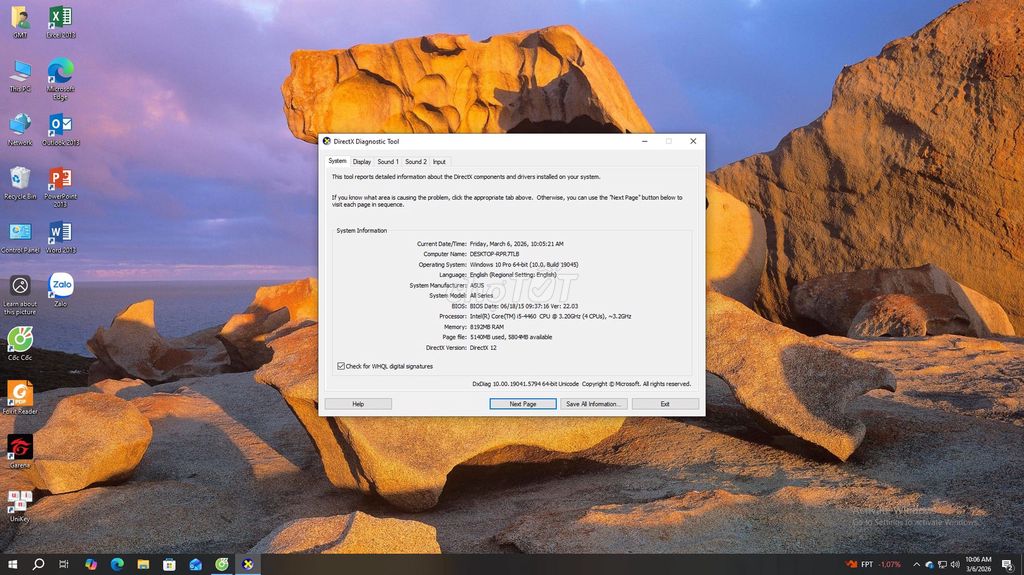Open Microsoft Store from the taskbar
Screen dimensions: 1024x575
(x=169, y=564)
